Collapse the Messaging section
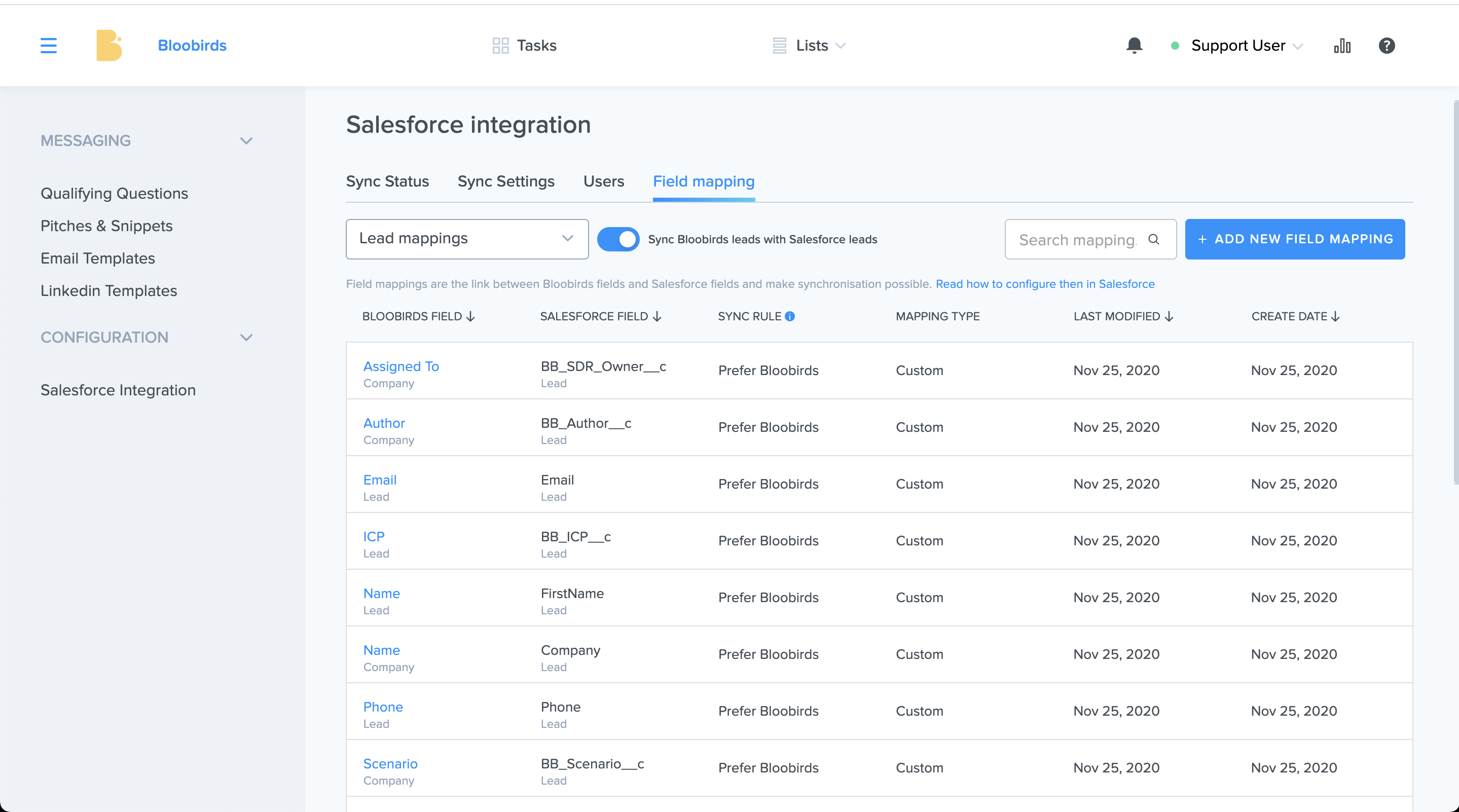 [x=246, y=141]
